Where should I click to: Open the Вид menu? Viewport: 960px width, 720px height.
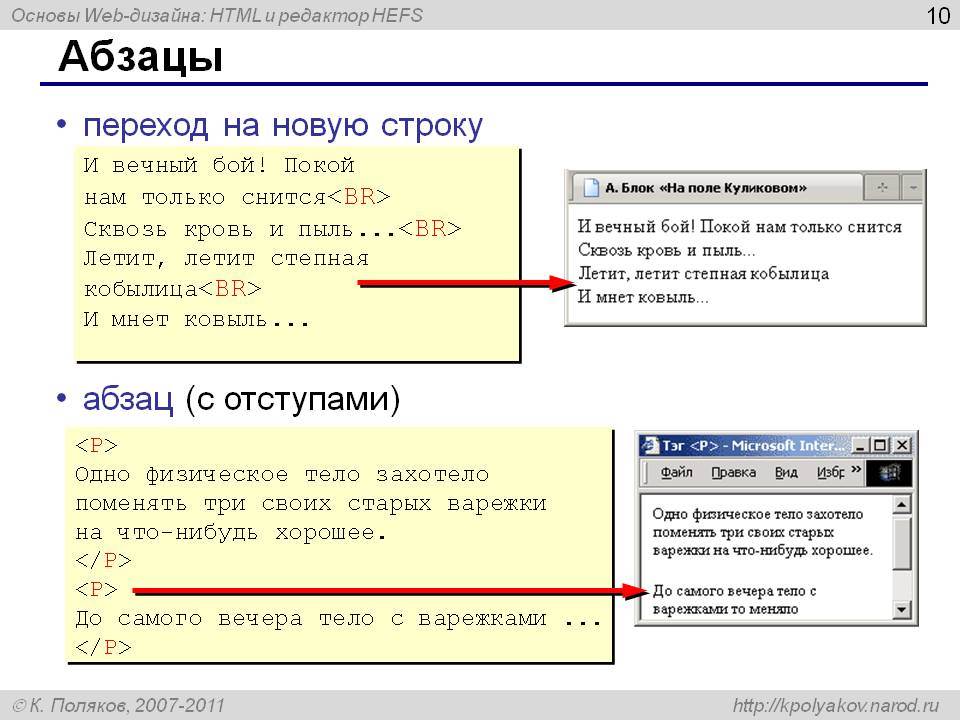pyautogui.click(x=786, y=473)
